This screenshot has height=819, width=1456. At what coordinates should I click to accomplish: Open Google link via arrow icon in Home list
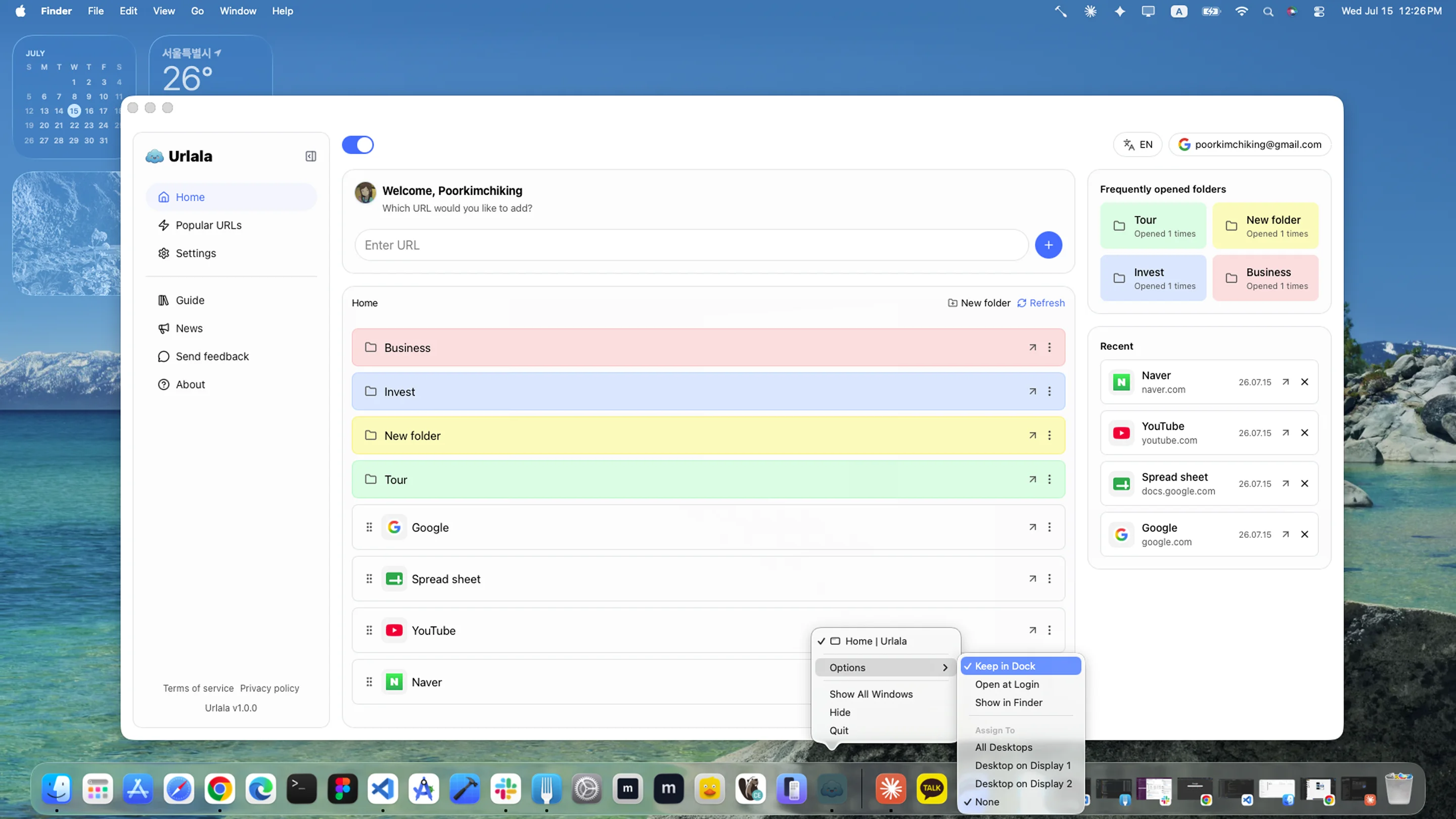1032,527
